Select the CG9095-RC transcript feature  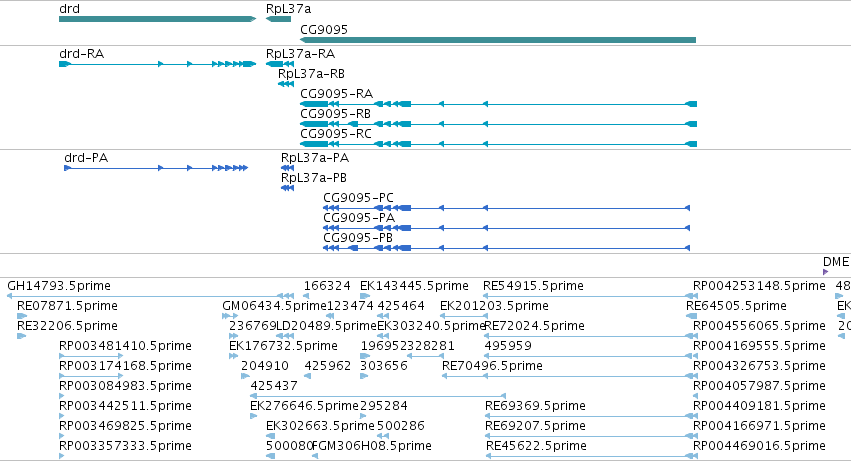coord(498,144)
